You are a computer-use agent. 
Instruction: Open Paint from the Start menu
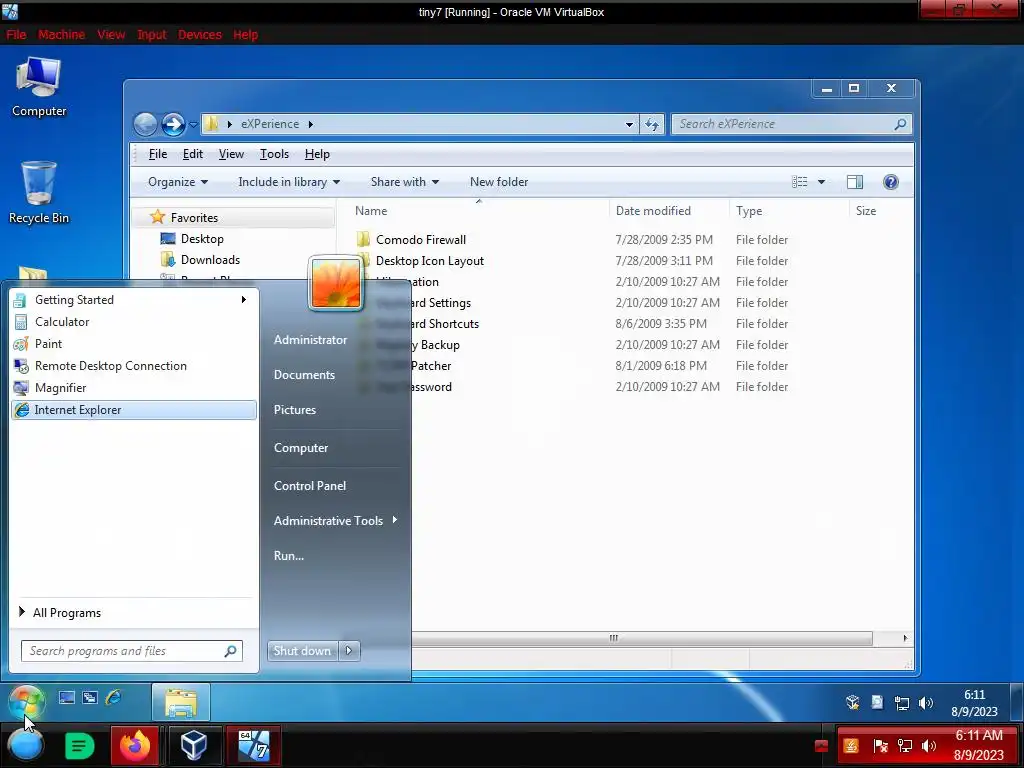click(134, 344)
